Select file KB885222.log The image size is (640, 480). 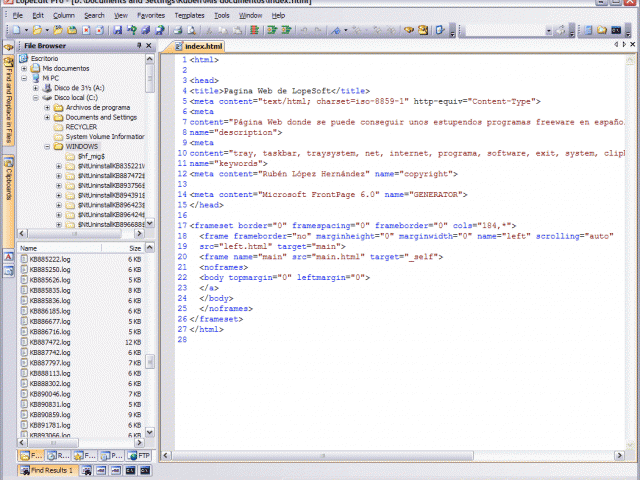[x=50, y=259]
